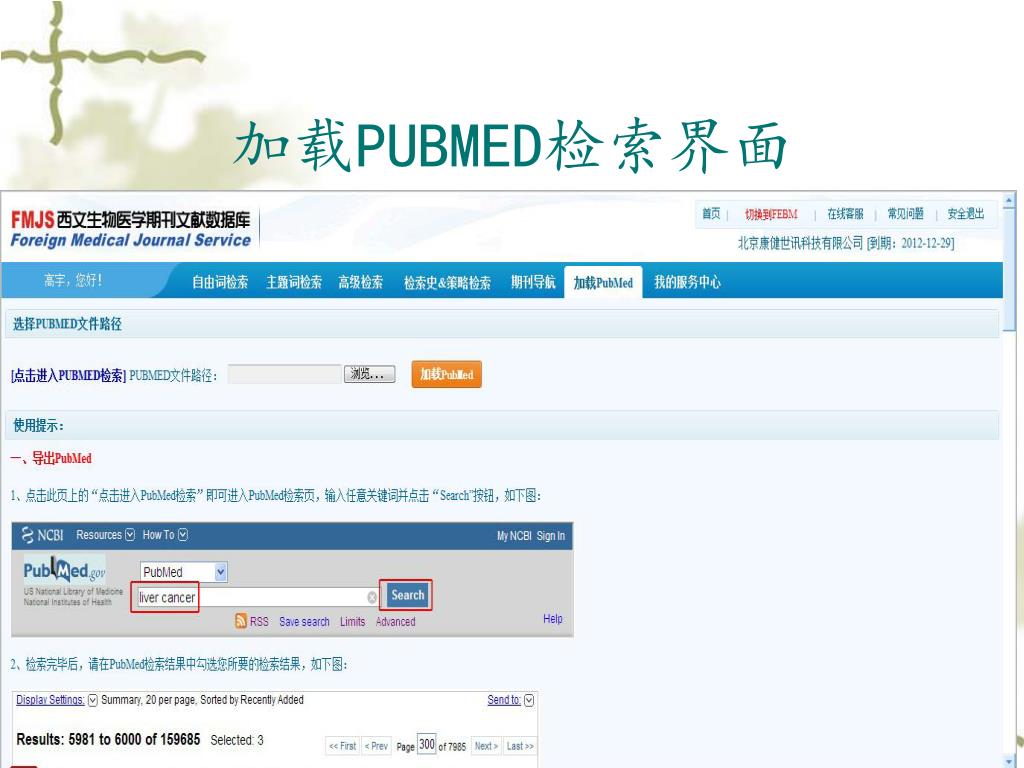This screenshot has width=1024, height=768.
Task: Go to 期刊导航 tab
Action: tap(533, 282)
